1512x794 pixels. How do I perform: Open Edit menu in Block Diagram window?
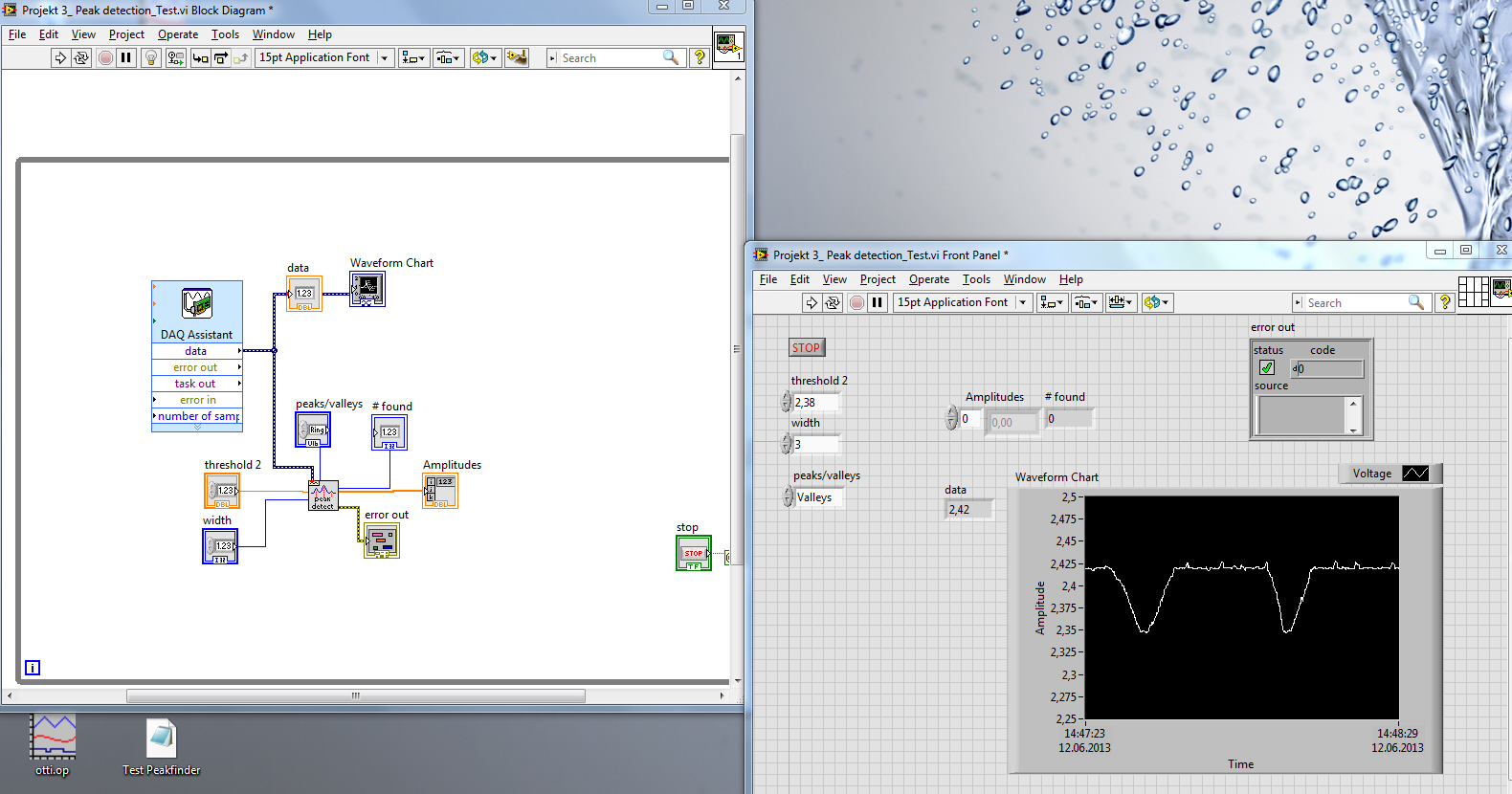coord(49,34)
